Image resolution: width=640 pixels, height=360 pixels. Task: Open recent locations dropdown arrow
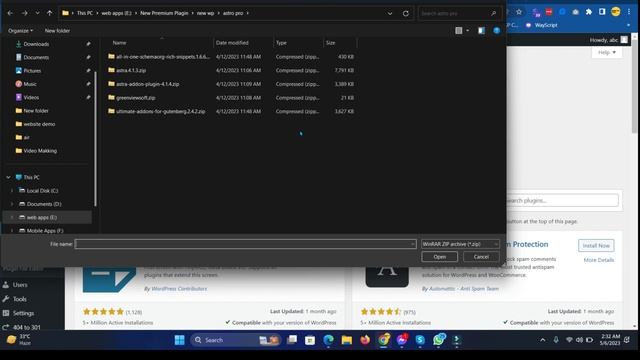click(x=37, y=13)
